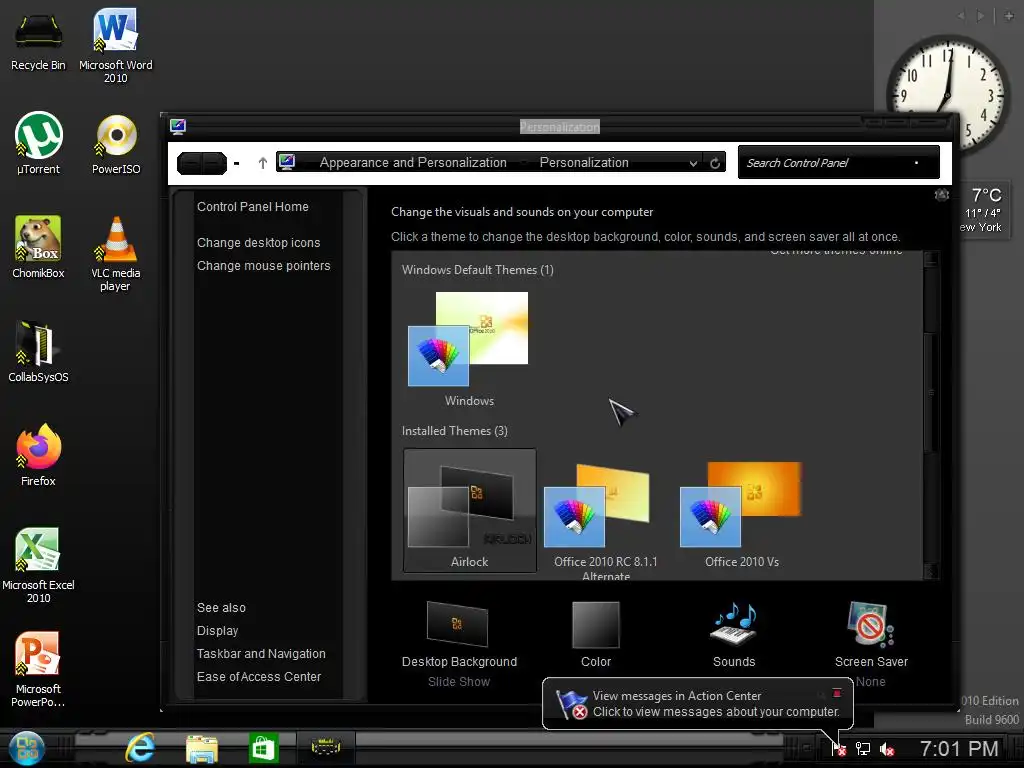Click the network tray icon

(x=863, y=749)
